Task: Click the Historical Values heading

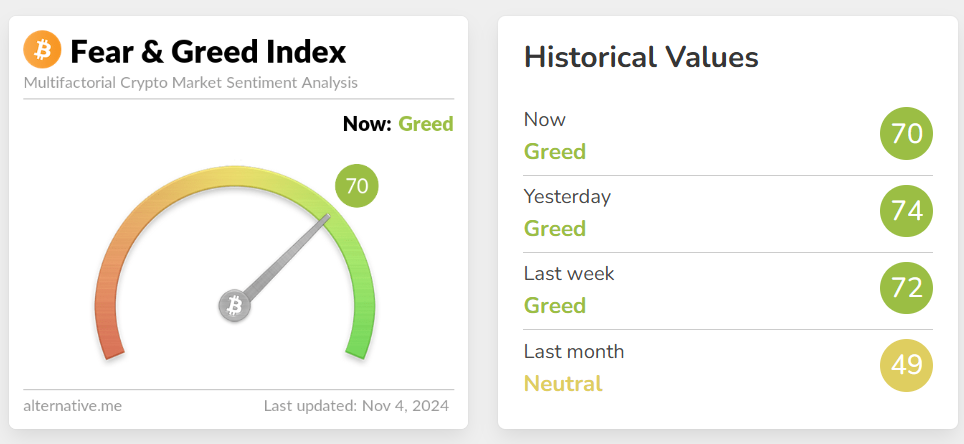Action: pos(641,57)
